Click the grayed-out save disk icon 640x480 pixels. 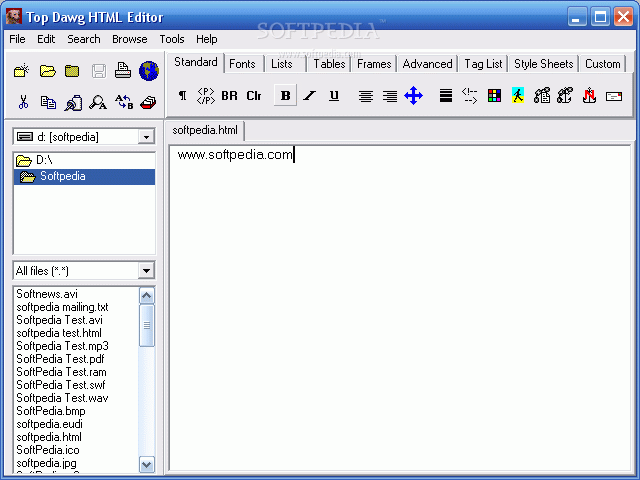pyautogui.click(x=98, y=71)
